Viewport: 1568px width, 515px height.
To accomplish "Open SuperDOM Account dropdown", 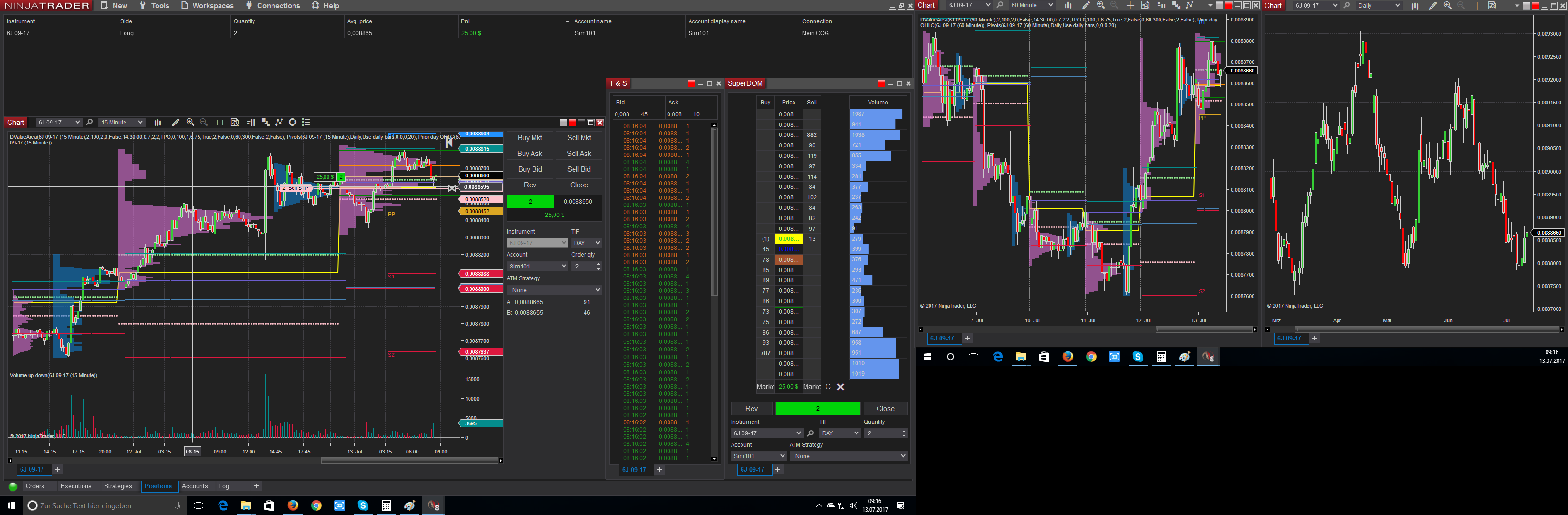I will click(x=758, y=456).
